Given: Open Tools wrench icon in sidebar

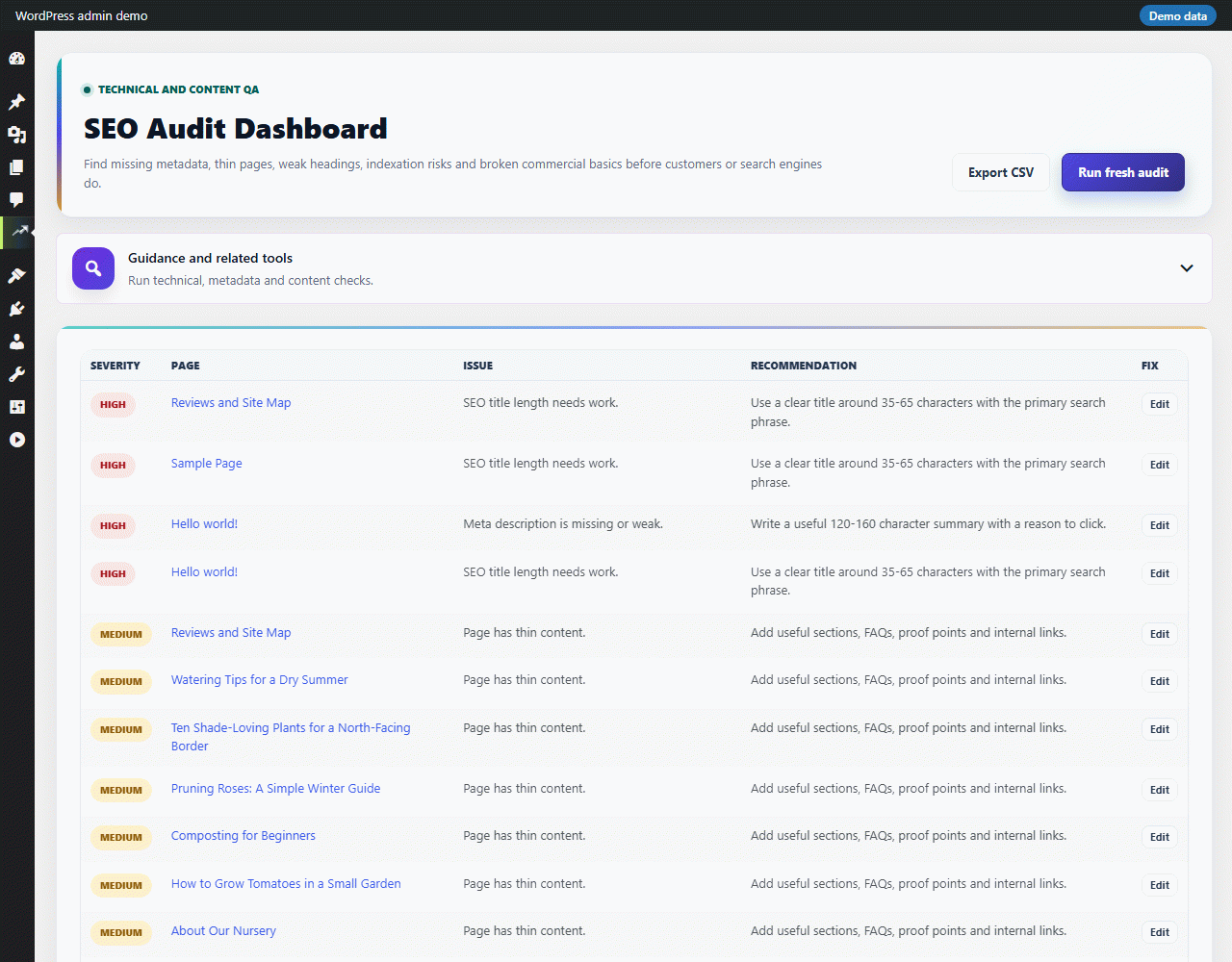Looking at the screenshot, I should click(16, 374).
